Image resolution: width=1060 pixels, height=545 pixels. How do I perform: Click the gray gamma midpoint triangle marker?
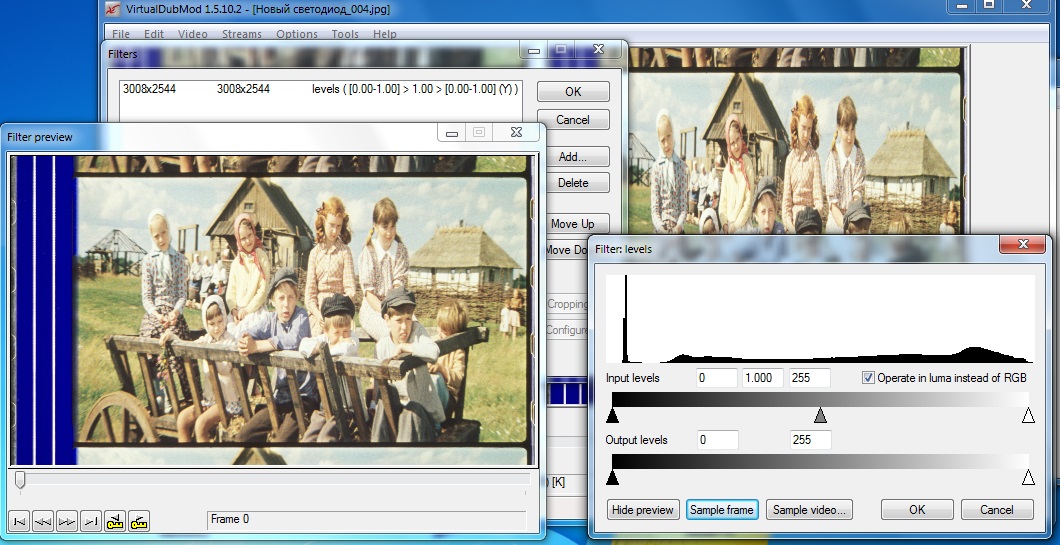(820, 415)
